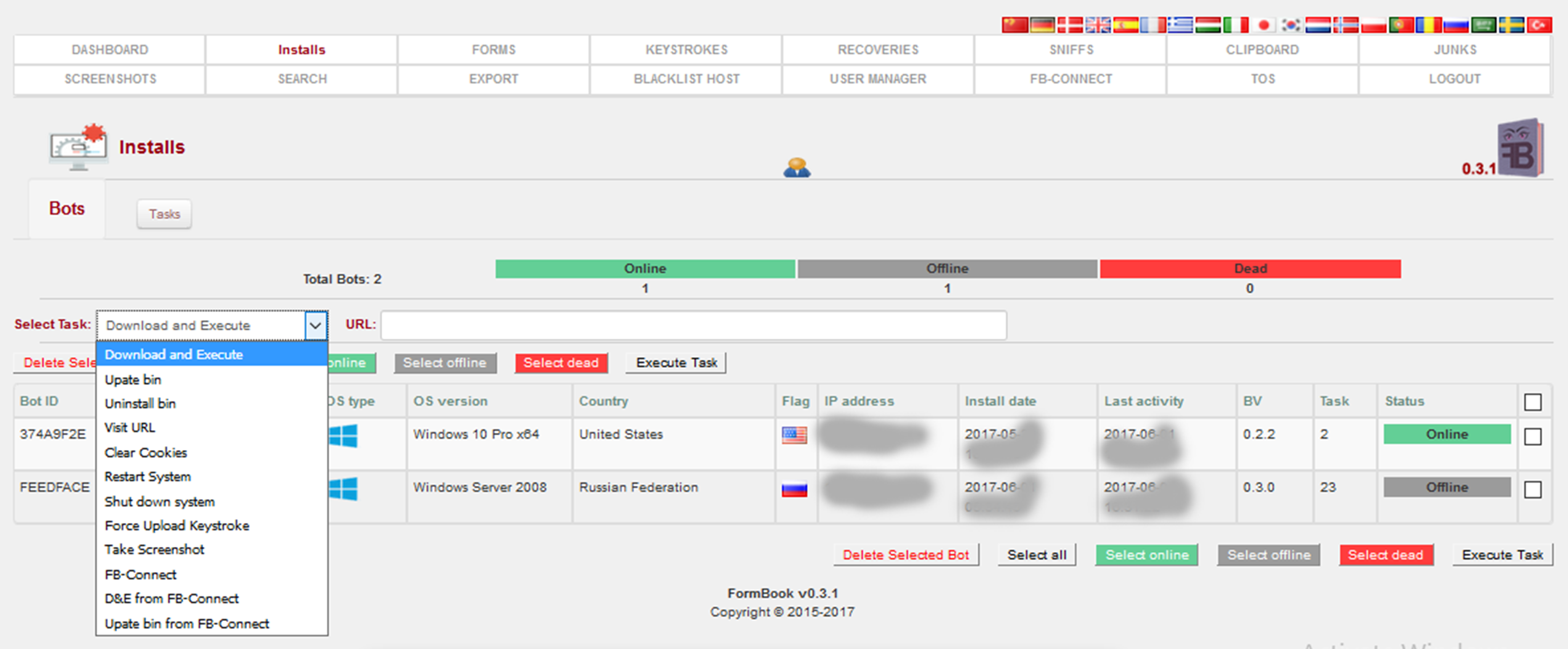Select the South Korea flag language
This screenshot has height=649, width=1568.
1291,25
